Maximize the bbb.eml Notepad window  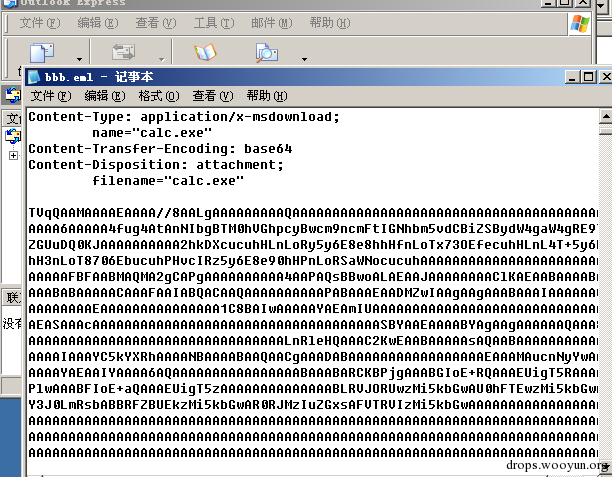click(588, 77)
